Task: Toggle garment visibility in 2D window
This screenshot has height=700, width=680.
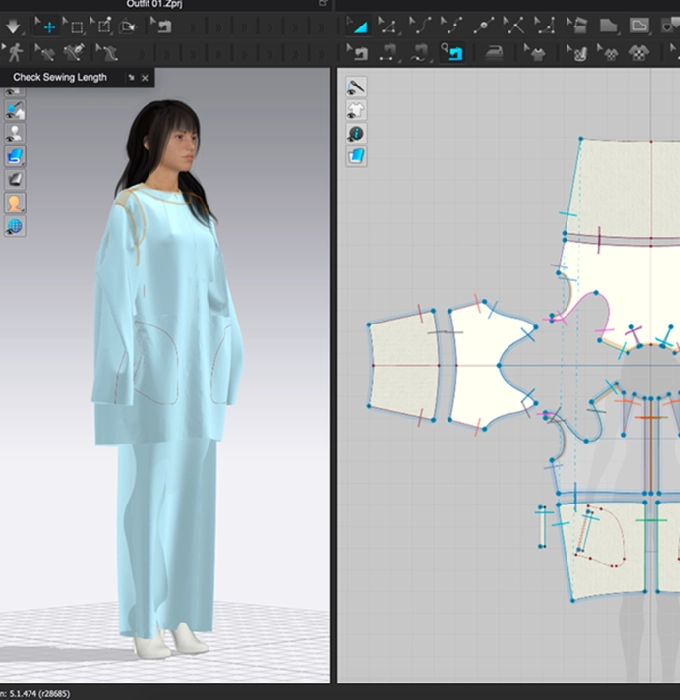Action: tap(357, 110)
